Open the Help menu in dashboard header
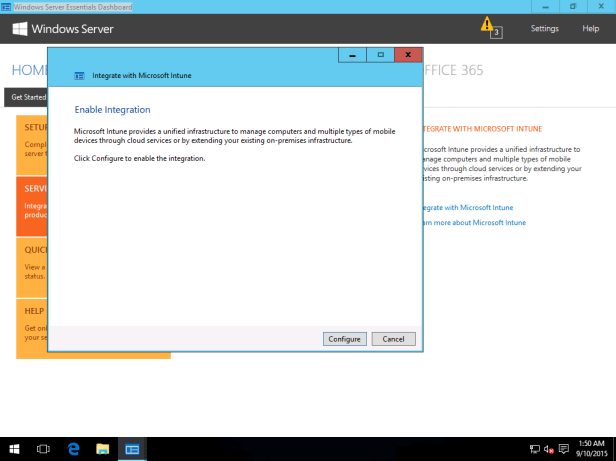The height and width of the screenshot is (461, 616). (590, 29)
